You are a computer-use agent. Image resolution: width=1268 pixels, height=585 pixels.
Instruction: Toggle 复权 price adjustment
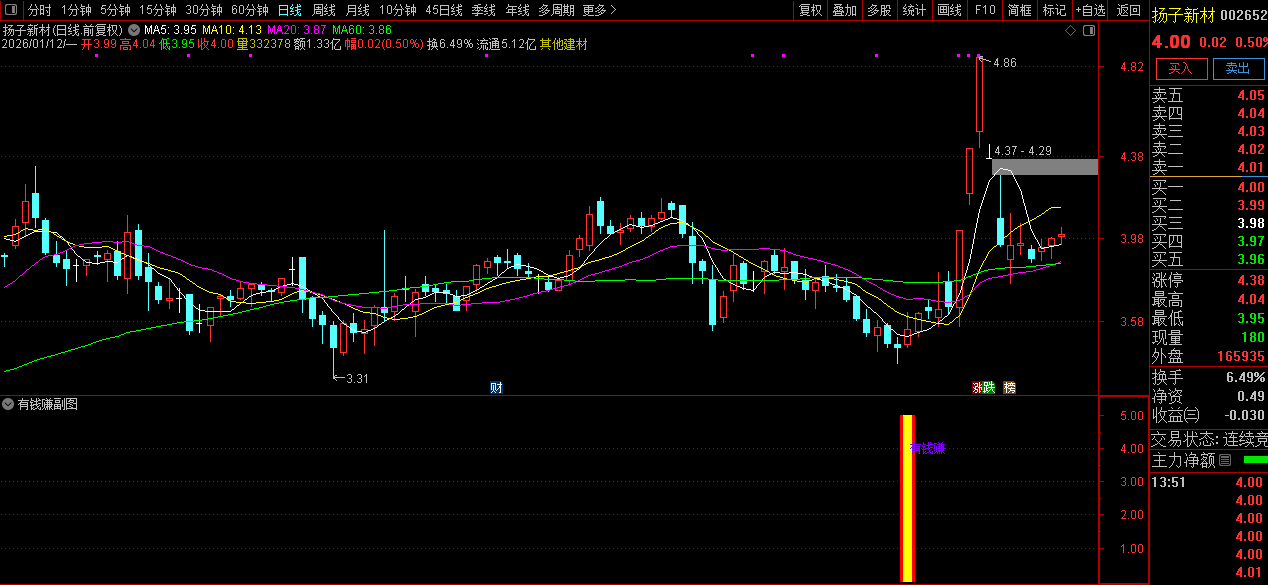(x=810, y=10)
